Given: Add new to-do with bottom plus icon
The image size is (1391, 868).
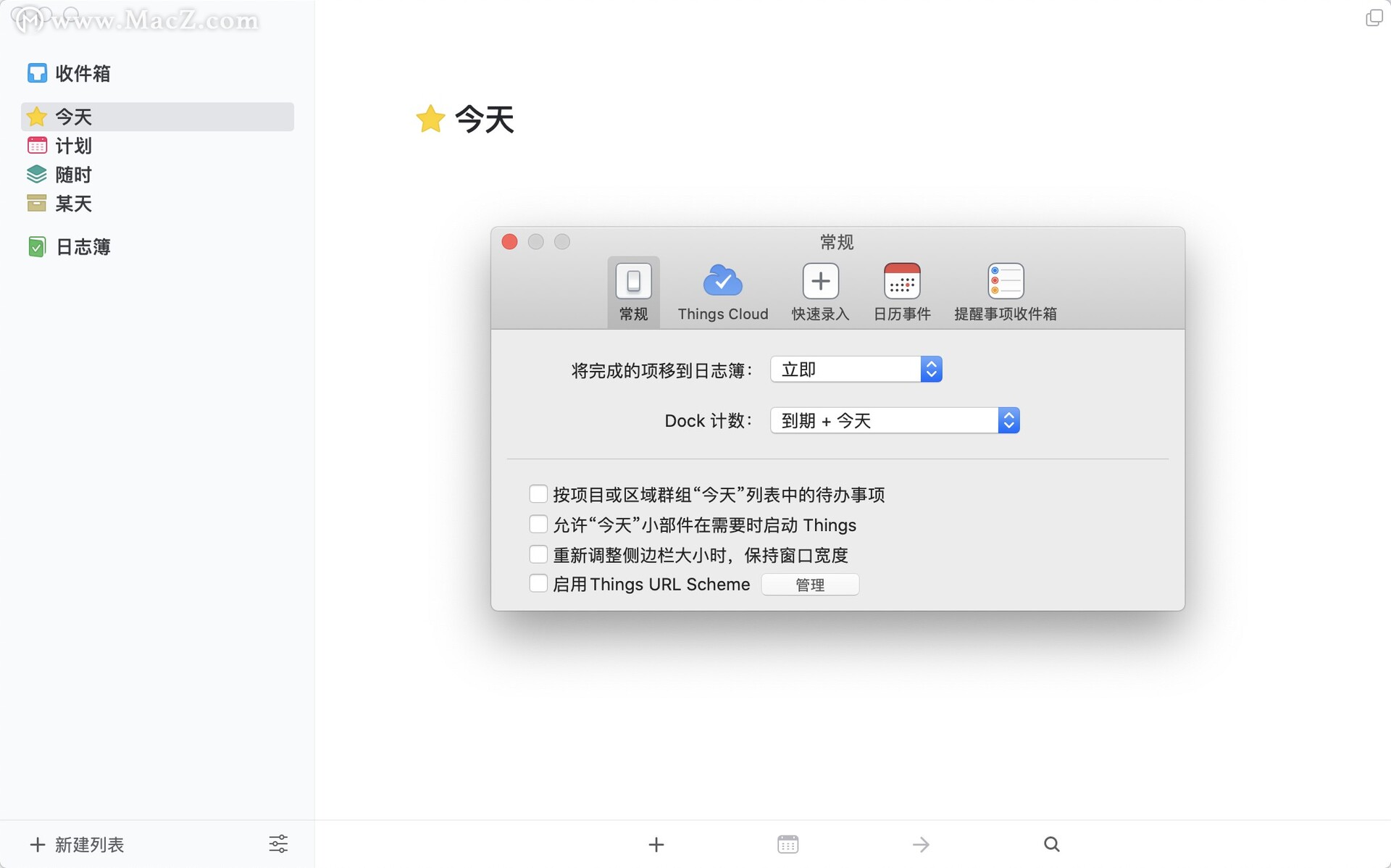Looking at the screenshot, I should pyautogui.click(x=656, y=844).
